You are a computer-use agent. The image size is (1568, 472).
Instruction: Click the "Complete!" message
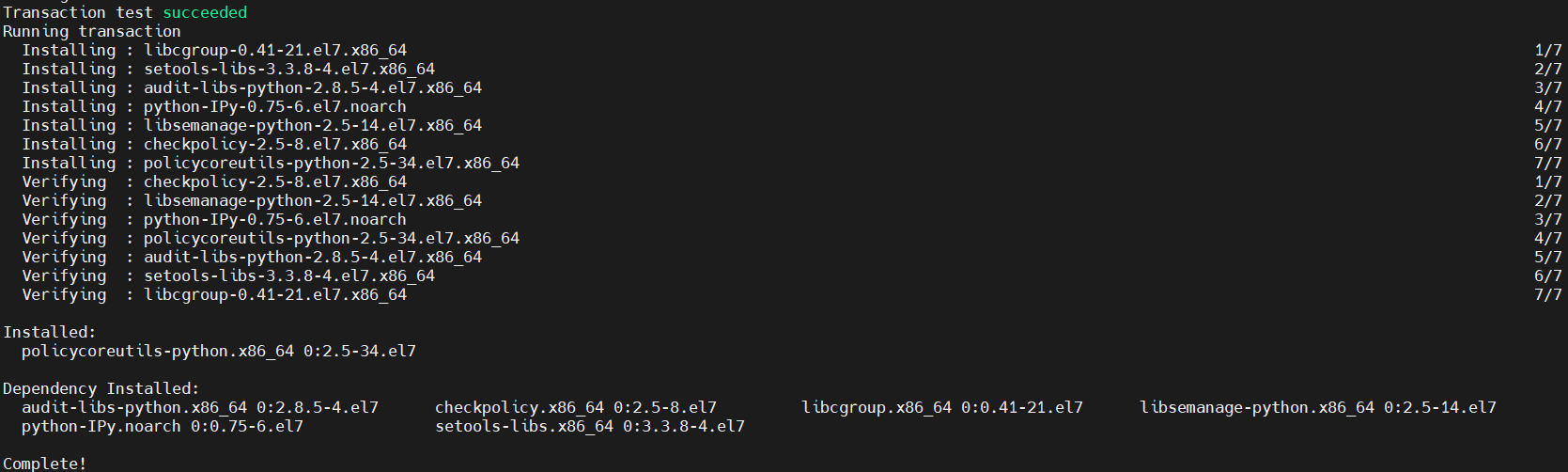[x=44, y=464]
